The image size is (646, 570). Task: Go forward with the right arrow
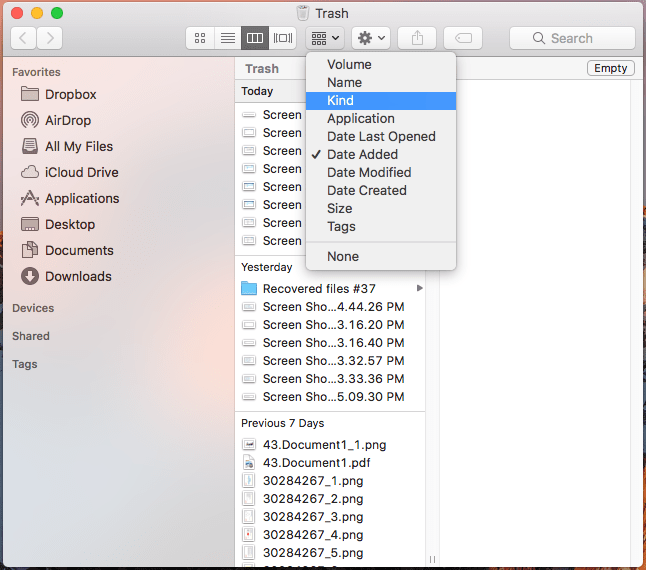pos(50,38)
